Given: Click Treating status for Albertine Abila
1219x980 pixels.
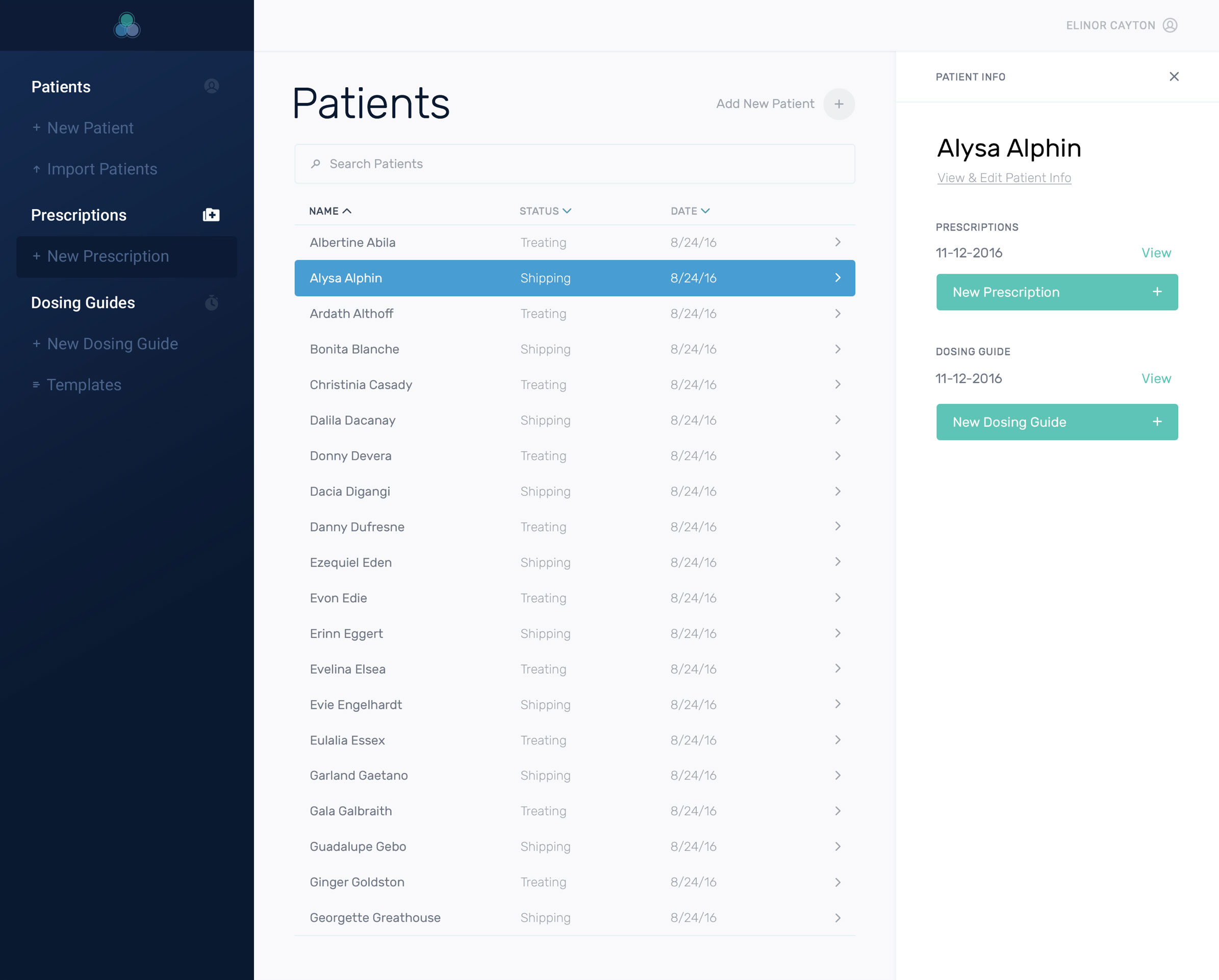Looking at the screenshot, I should click(x=543, y=243).
